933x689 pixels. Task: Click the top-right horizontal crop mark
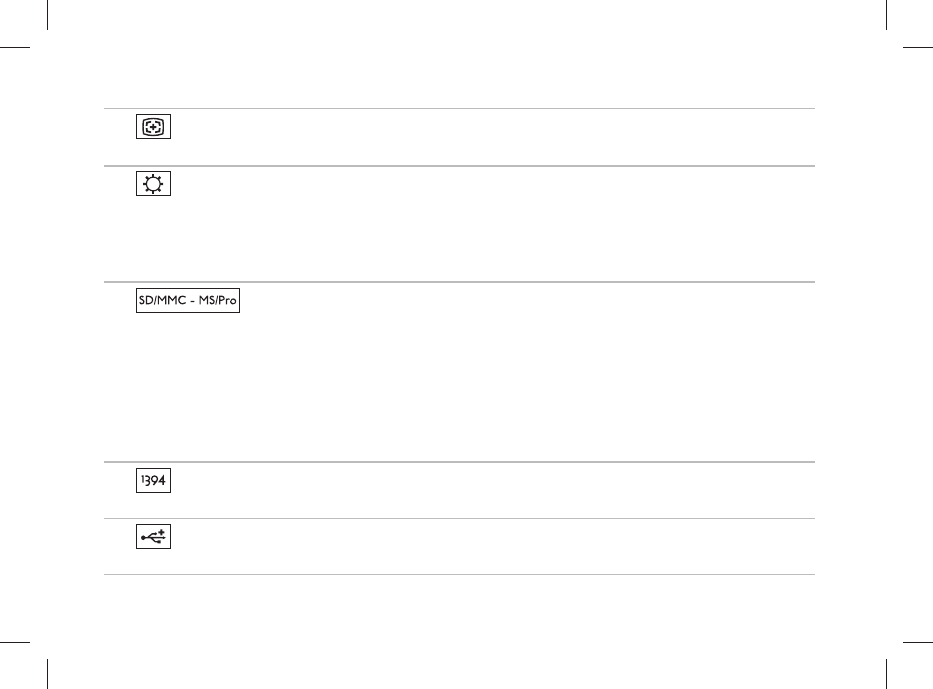[x=918, y=47]
